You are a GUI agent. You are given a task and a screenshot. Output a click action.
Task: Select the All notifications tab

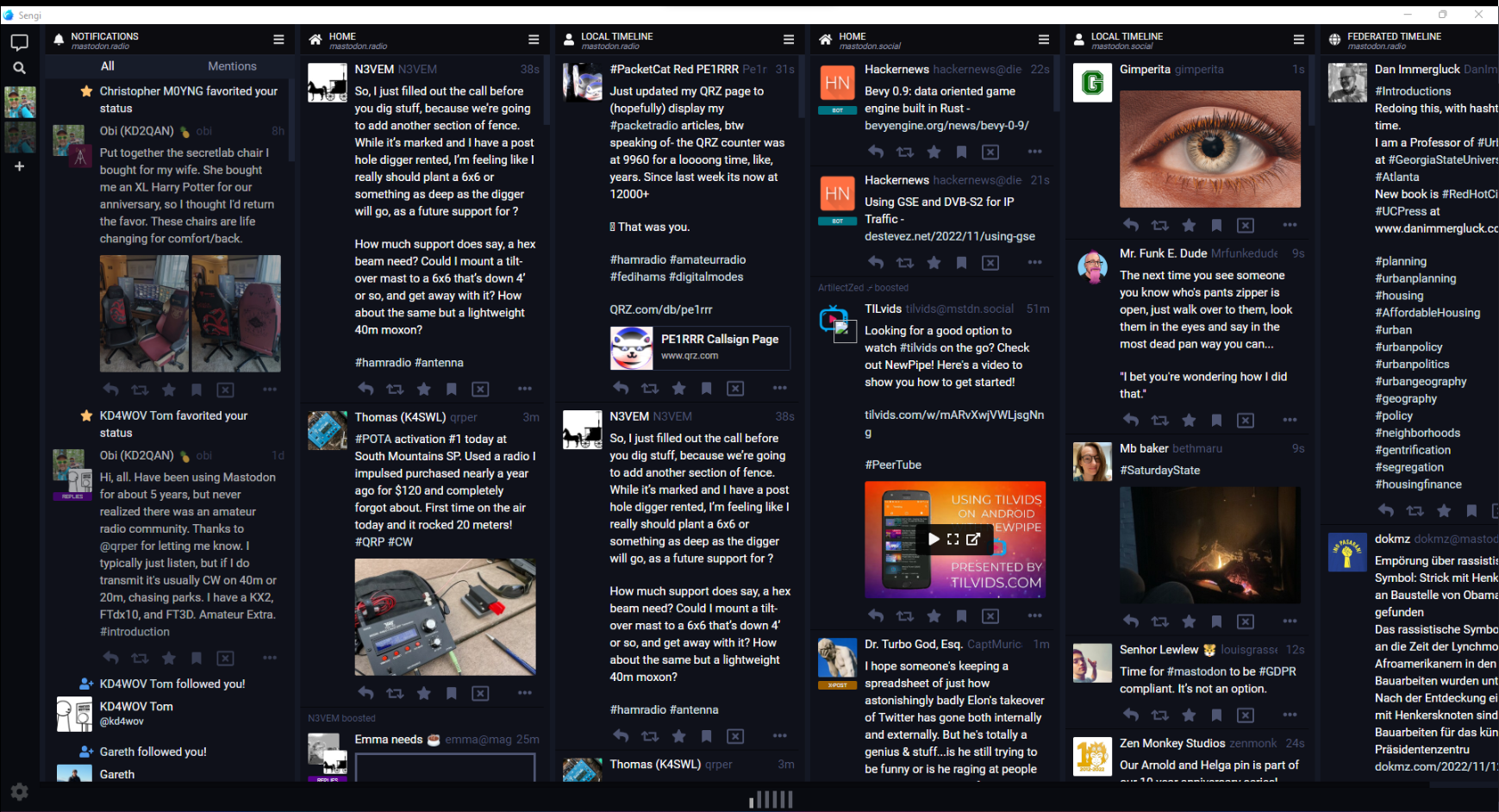[x=108, y=66]
